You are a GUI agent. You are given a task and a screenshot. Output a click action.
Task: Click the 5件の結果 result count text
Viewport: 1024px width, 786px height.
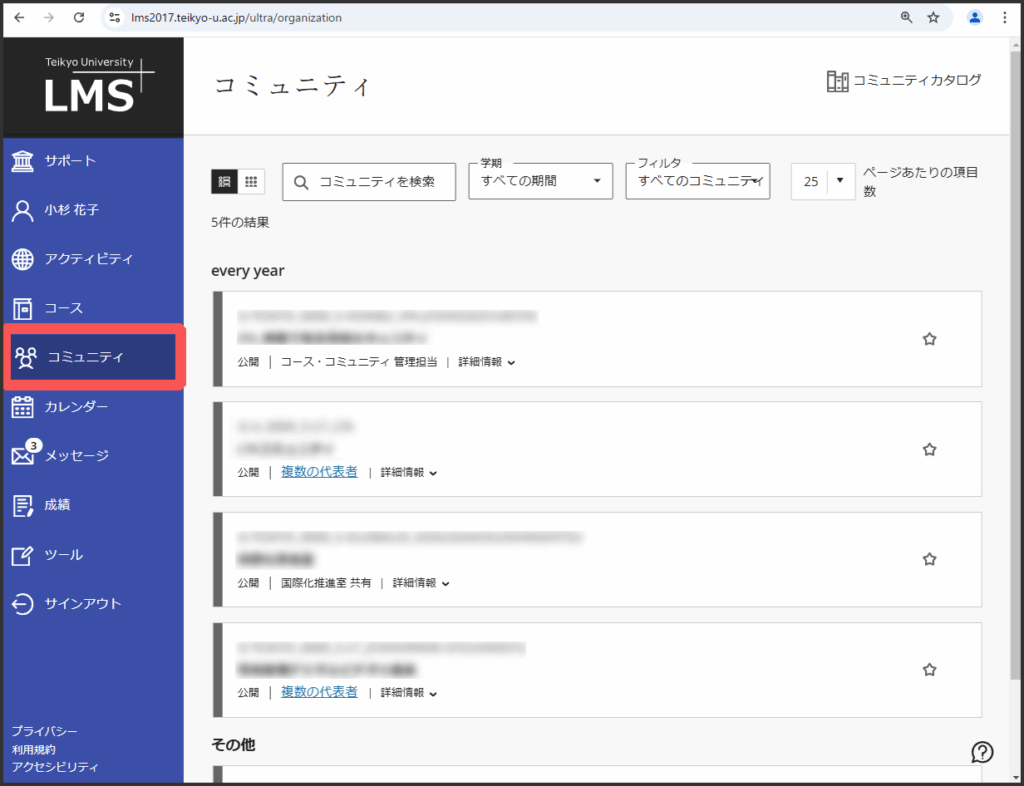[240, 223]
